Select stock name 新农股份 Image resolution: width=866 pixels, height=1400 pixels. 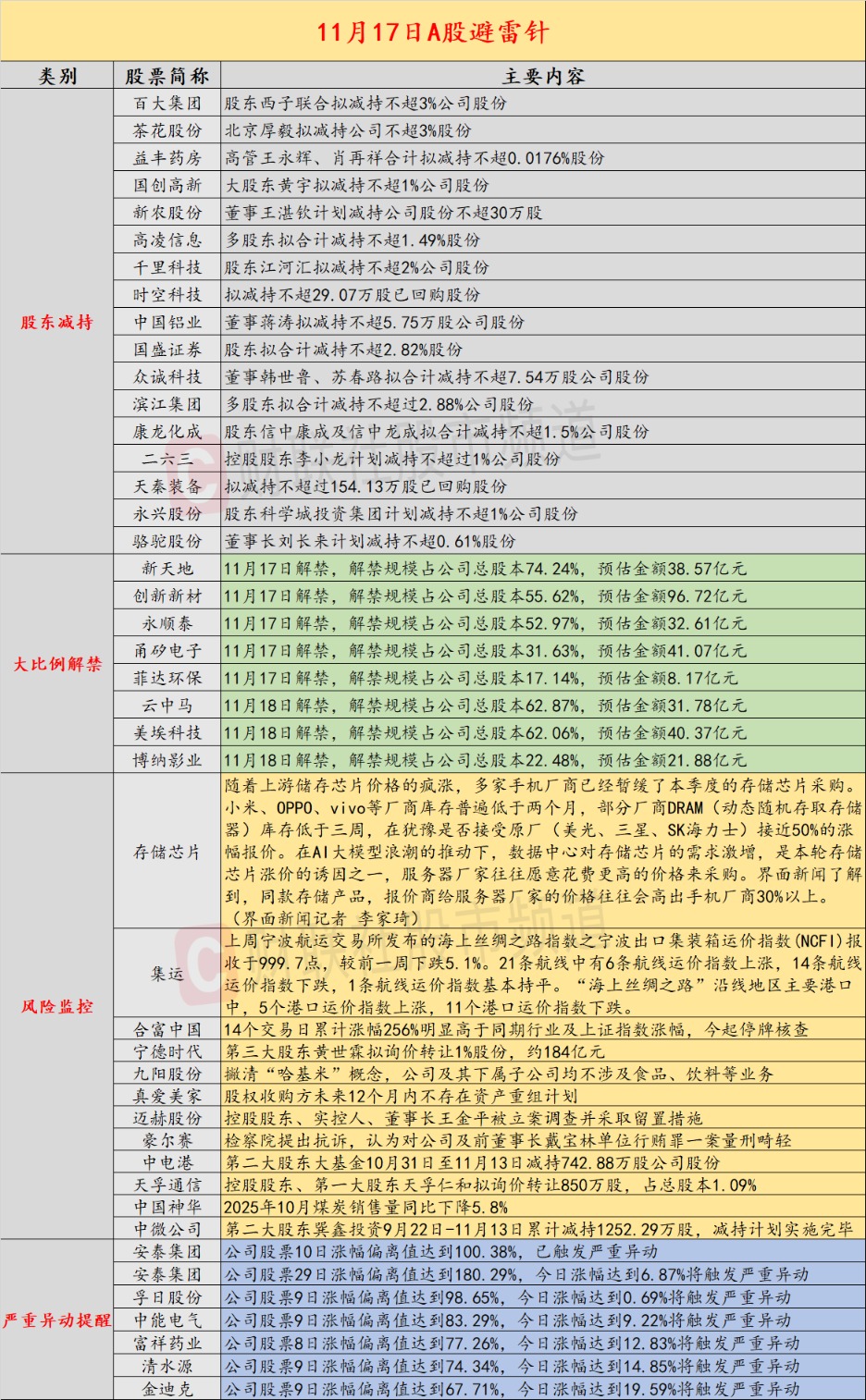(x=167, y=213)
